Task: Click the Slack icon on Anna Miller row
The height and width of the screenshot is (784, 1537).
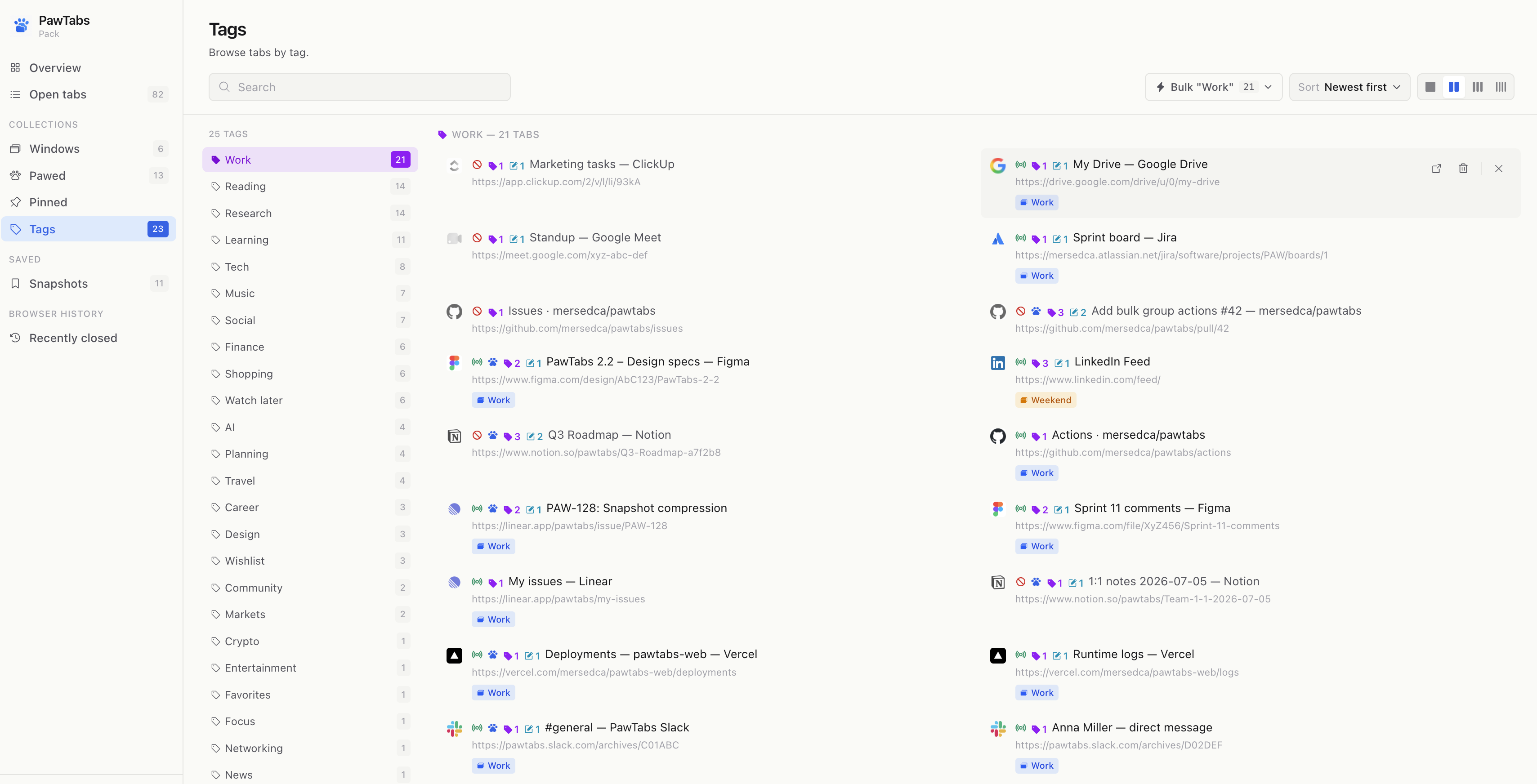Action: [998, 729]
